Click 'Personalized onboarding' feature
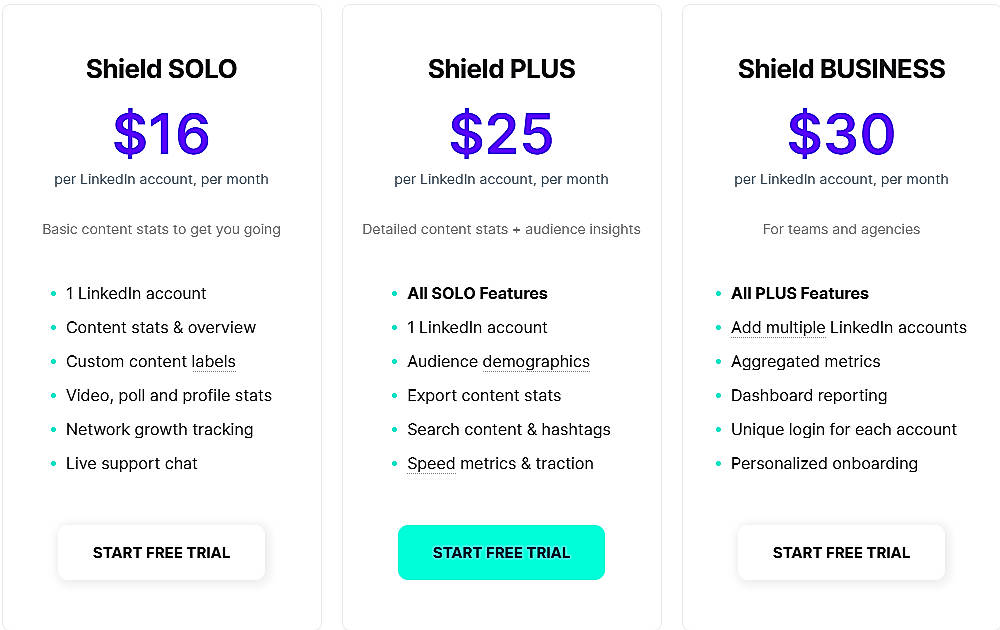The image size is (1000, 630). click(x=824, y=463)
